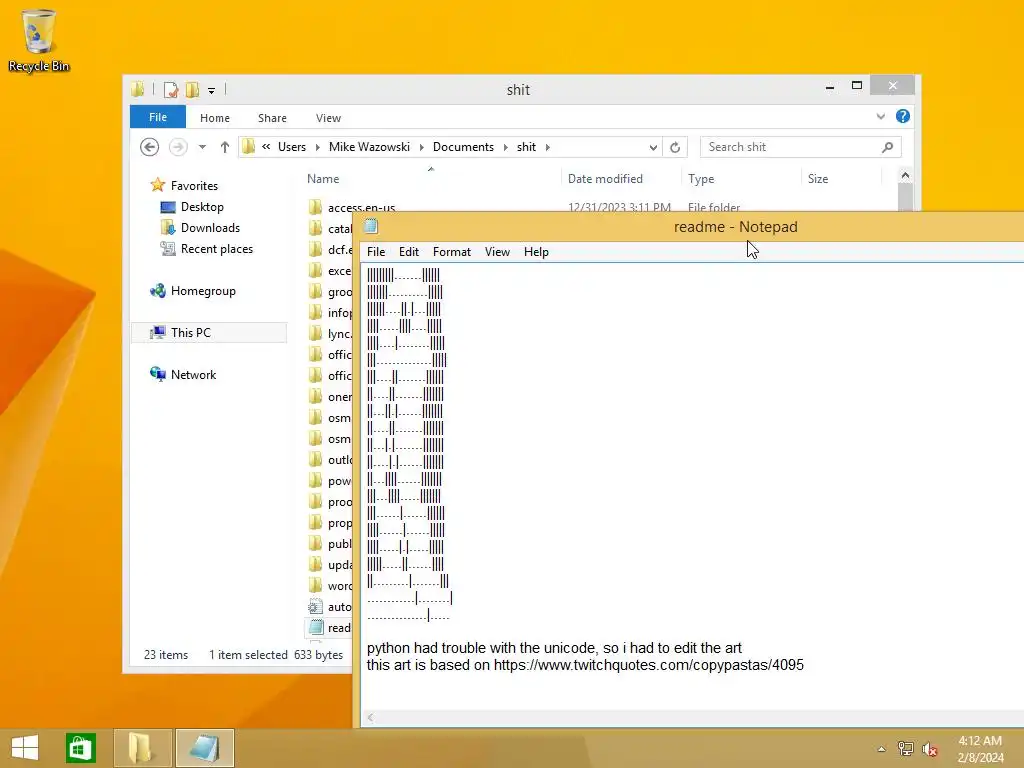Open Customize Quick Access Toolbar dropdown
The width and height of the screenshot is (1024, 768).
[x=212, y=91]
